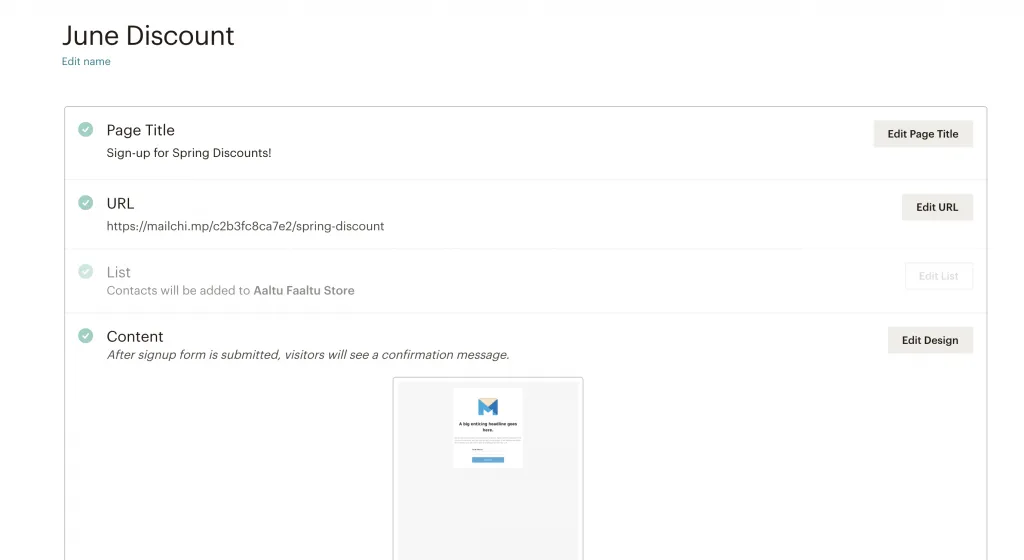The height and width of the screenshot is (560, 1024).
Task: Click the Content section checkmark icon
Action: [86, 335]
